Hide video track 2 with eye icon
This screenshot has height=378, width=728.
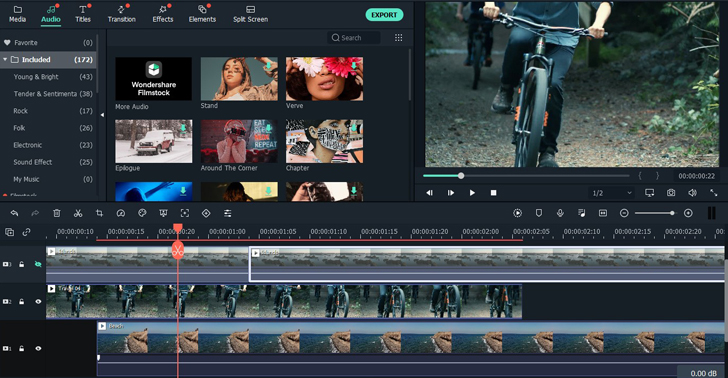point(38,301)
